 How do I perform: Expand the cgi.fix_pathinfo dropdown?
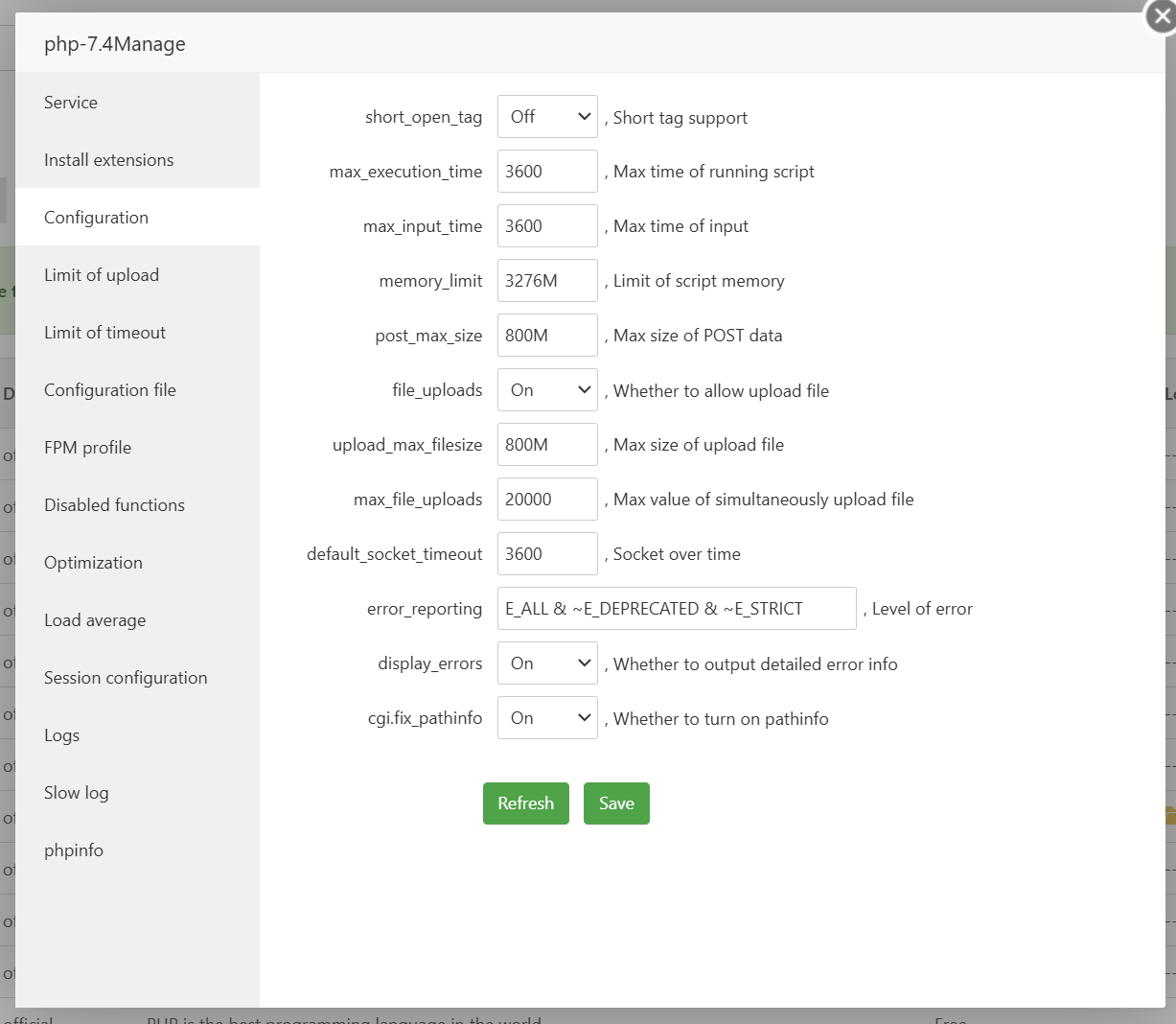[x=547, y=718]
